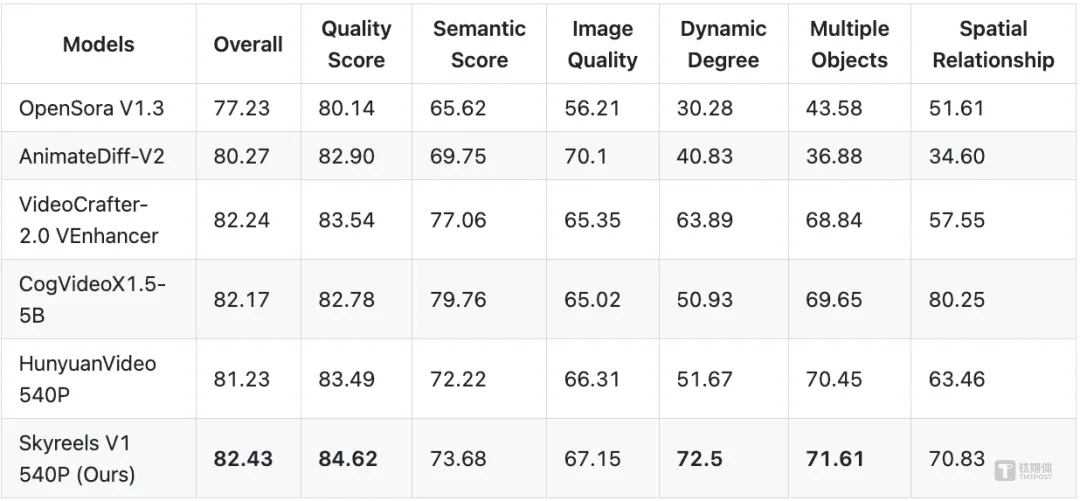Click the Models column header
The width and height of the screenshot is (1080, 501).
click(98, 44)
